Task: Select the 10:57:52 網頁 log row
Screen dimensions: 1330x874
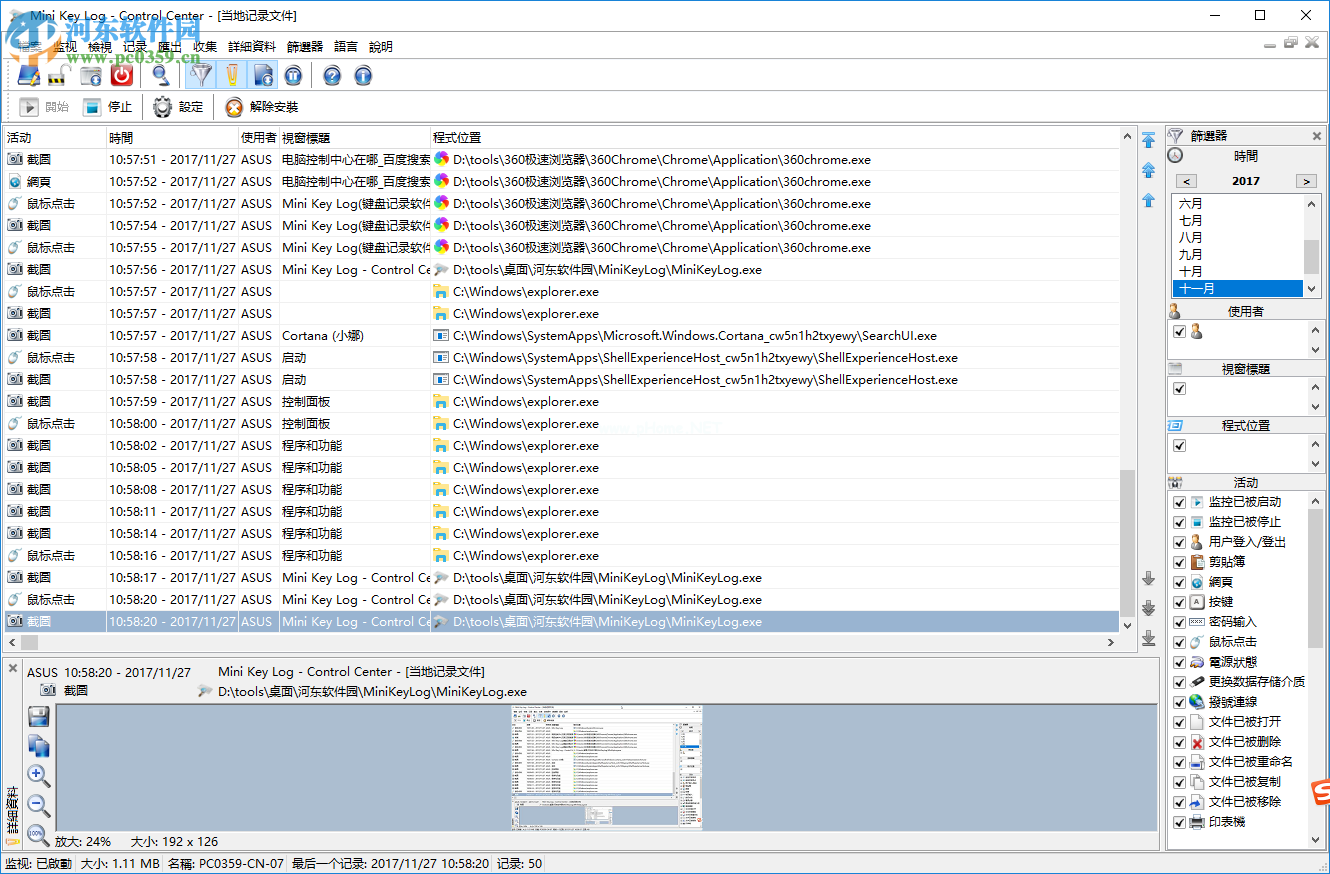Action: [x=562, y=182]
